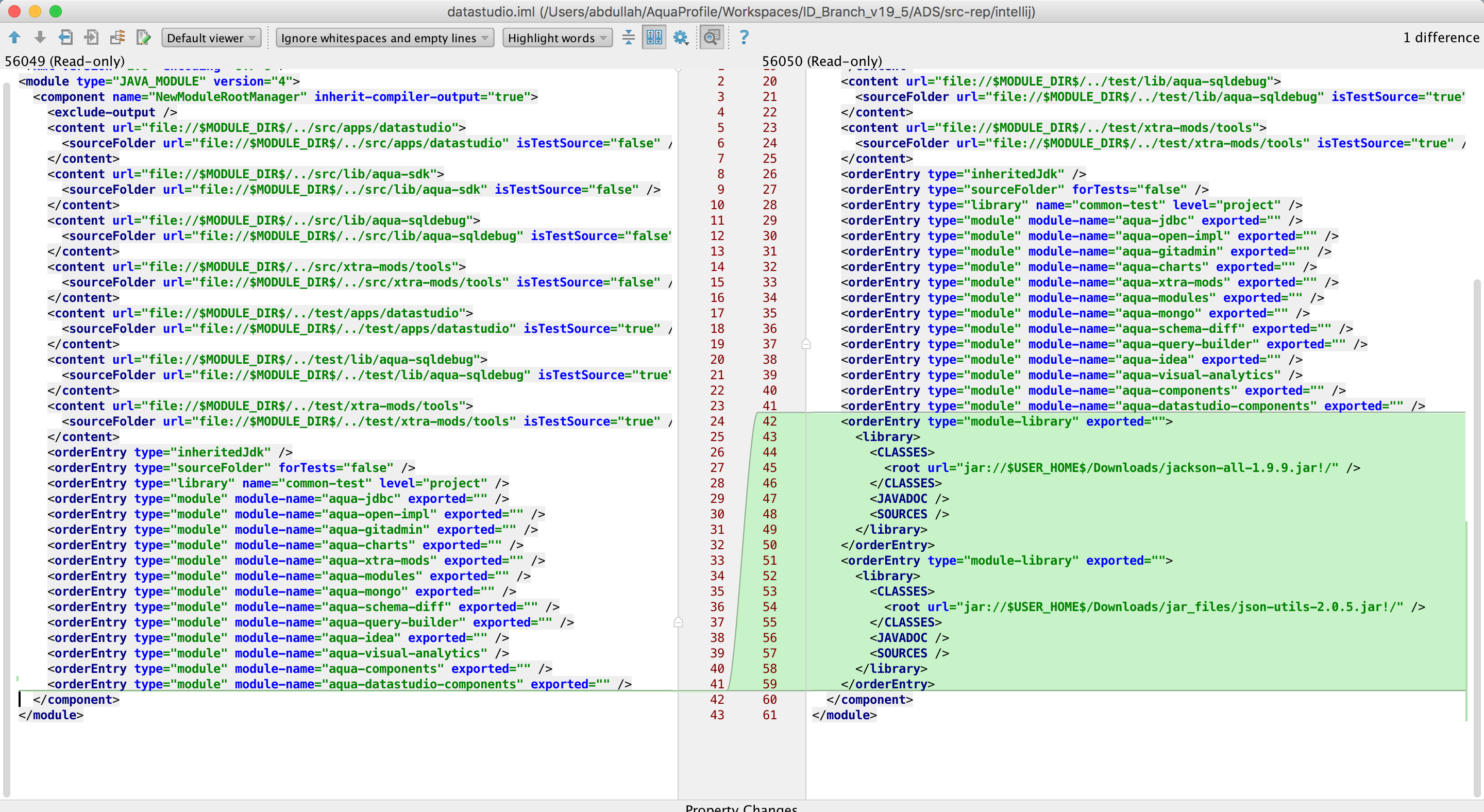The image size is (1484, 812).
Task: Open diff settings gear menu
Action: tap(681, 38)
